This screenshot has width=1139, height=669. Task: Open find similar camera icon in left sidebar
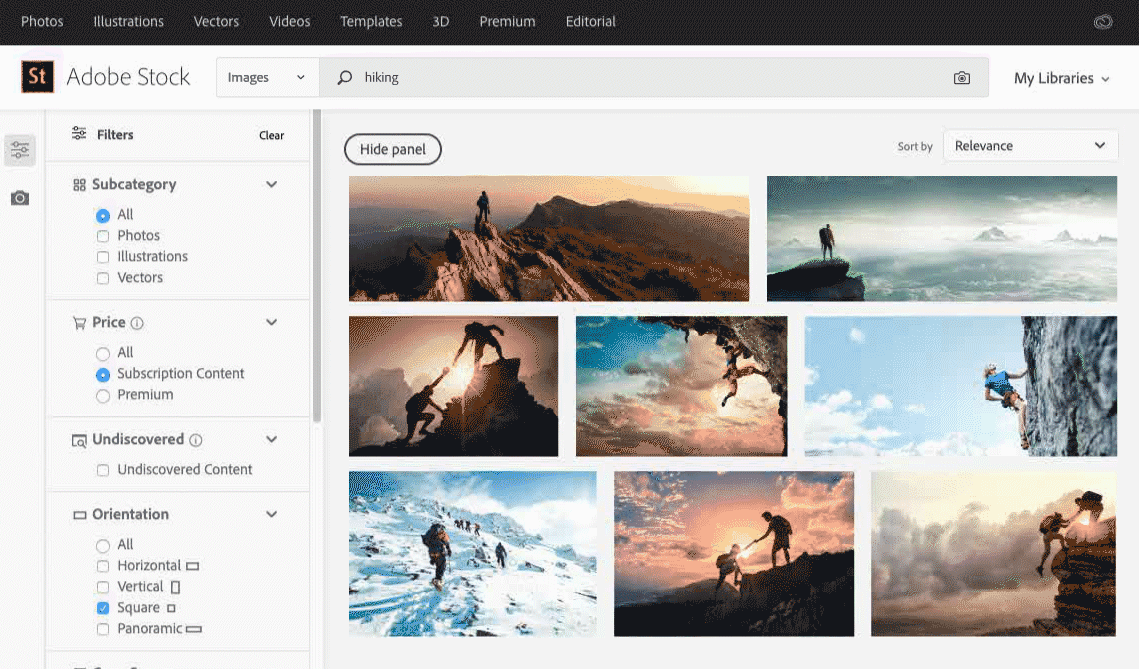(x=20, y=198)
